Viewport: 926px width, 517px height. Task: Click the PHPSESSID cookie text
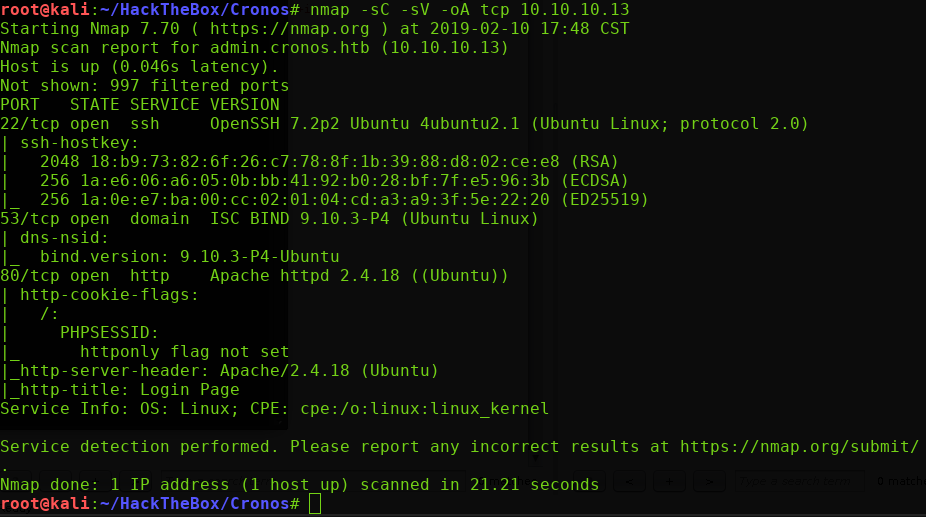[x=109, y=333]
